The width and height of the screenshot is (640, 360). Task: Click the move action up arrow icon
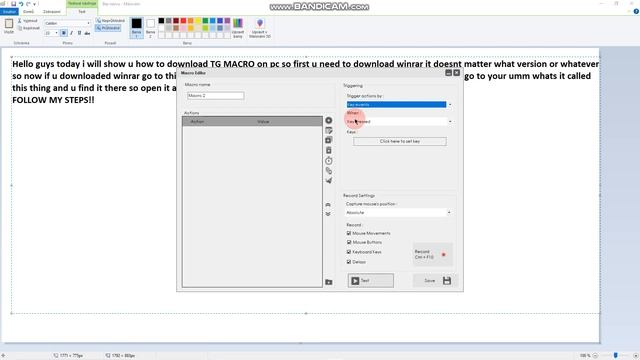pos(328,204)
